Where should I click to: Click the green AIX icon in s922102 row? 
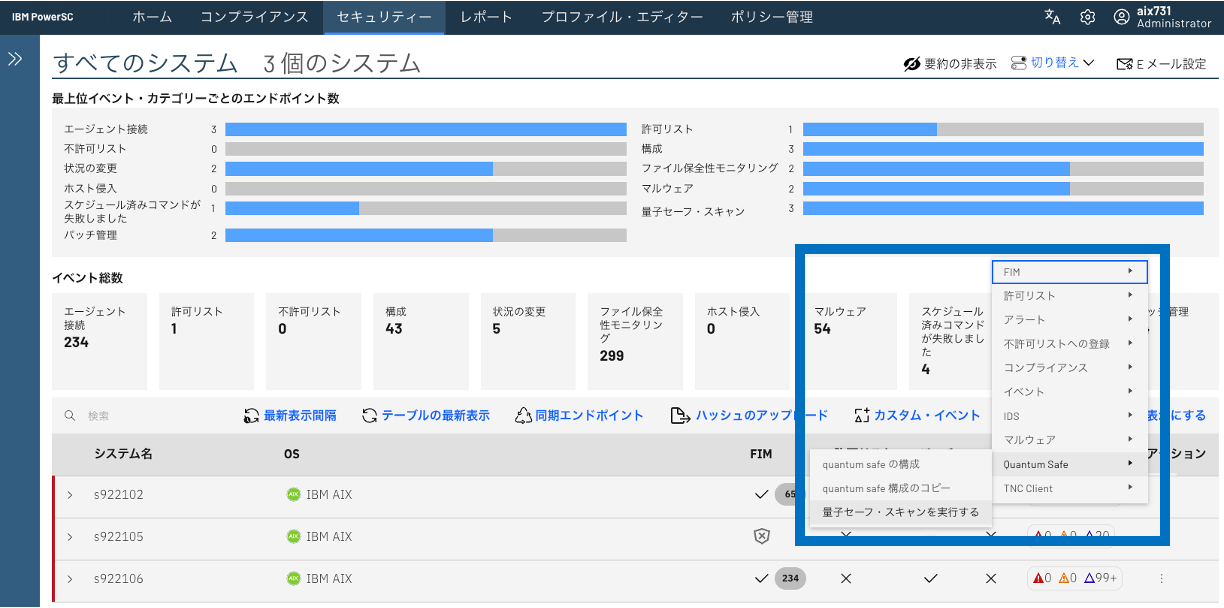(293, 494)
